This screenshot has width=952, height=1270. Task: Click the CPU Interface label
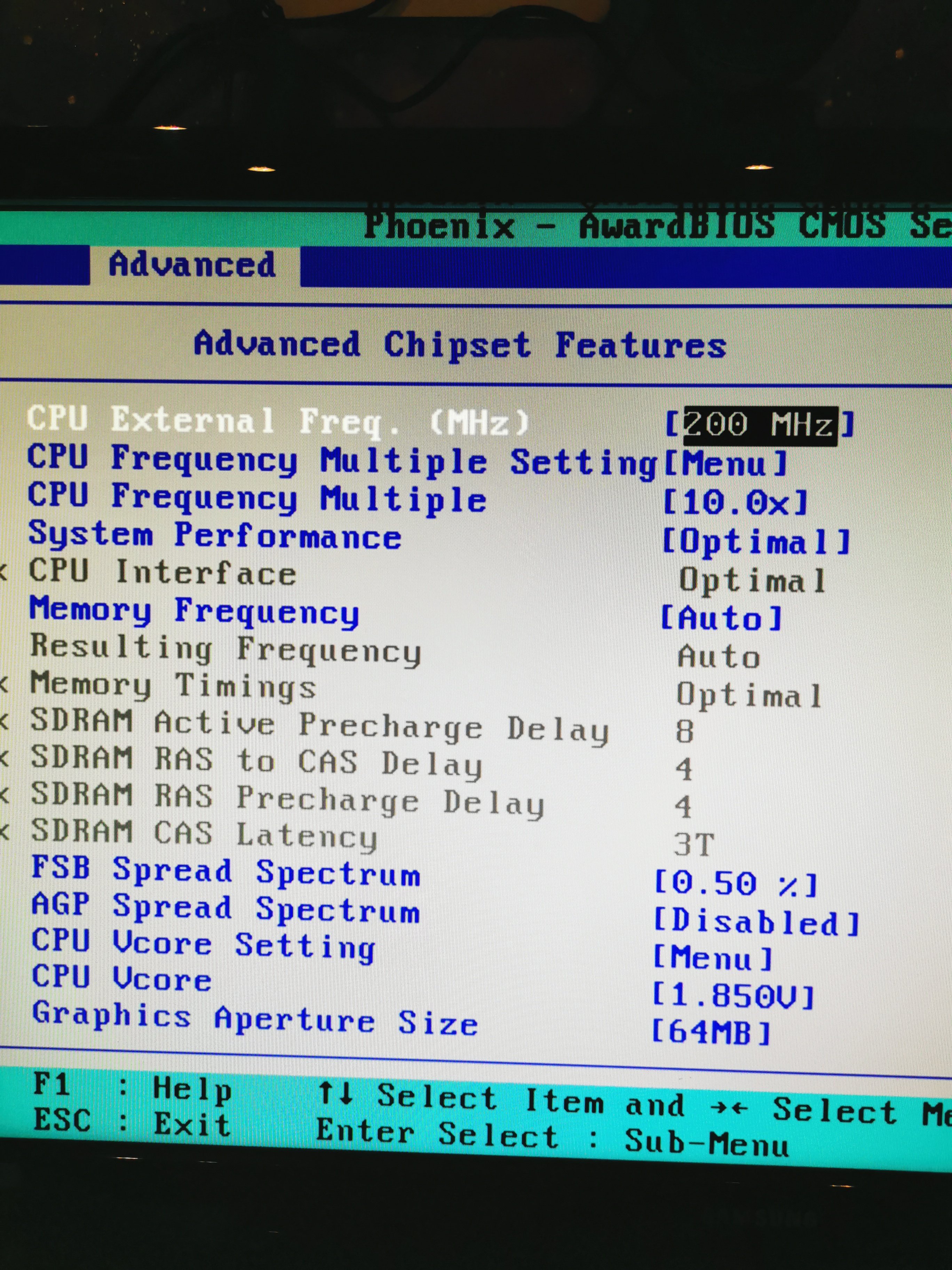click(x=163, y=573)
